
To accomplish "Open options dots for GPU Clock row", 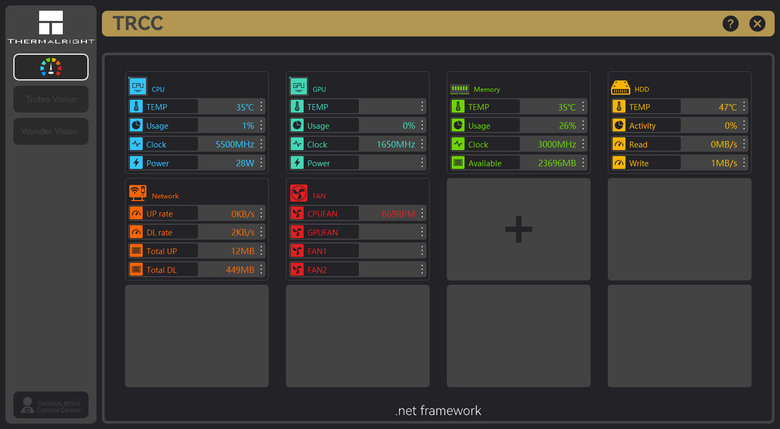I will point(422,144).
